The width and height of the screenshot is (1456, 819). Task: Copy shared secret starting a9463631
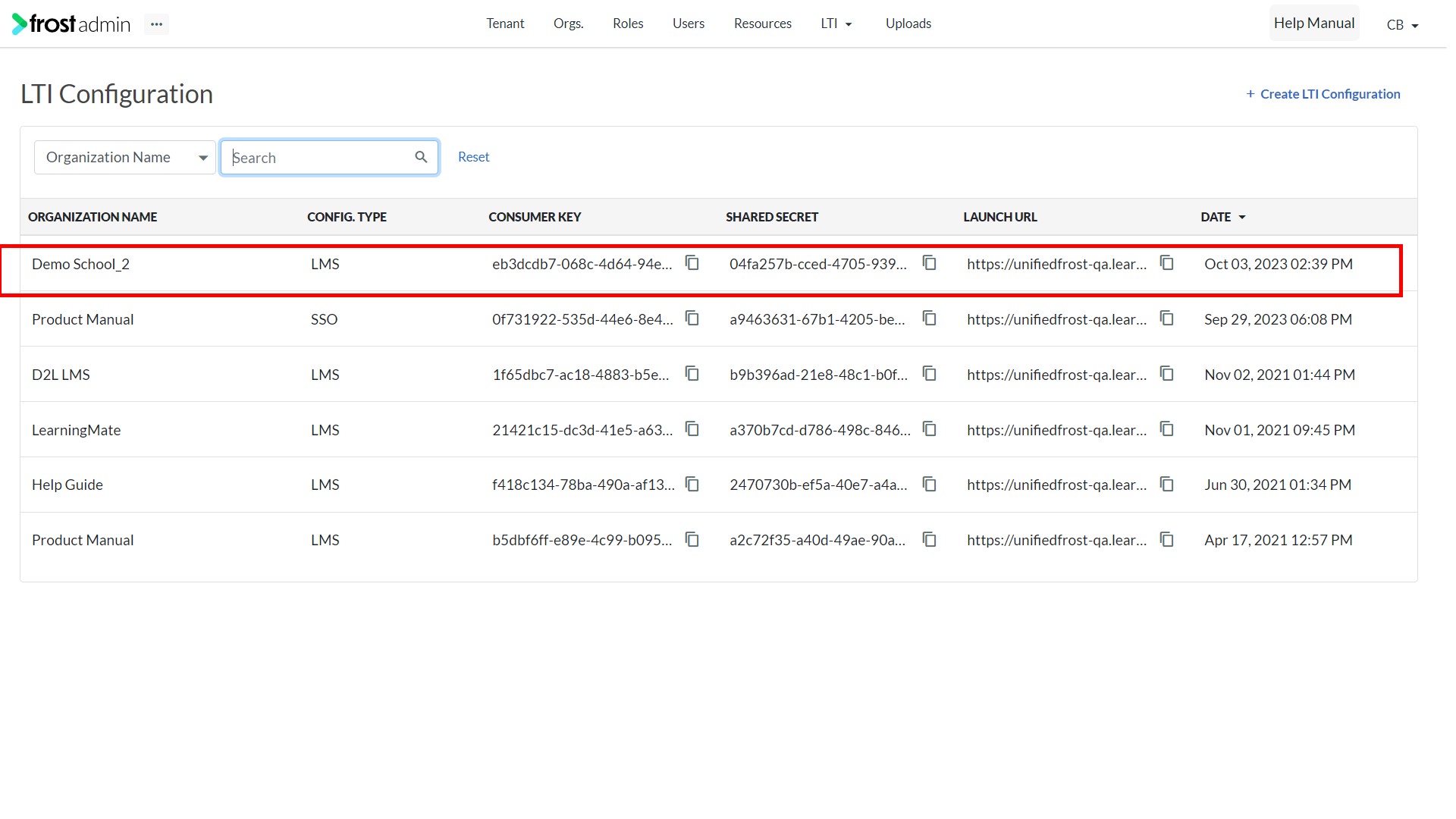tap(929, 318)
